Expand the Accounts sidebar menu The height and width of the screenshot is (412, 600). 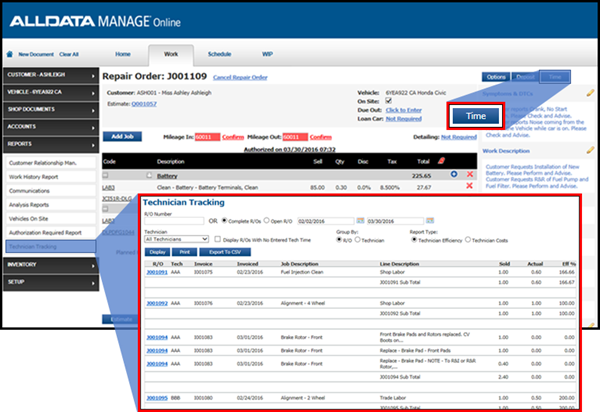[51, 127]
